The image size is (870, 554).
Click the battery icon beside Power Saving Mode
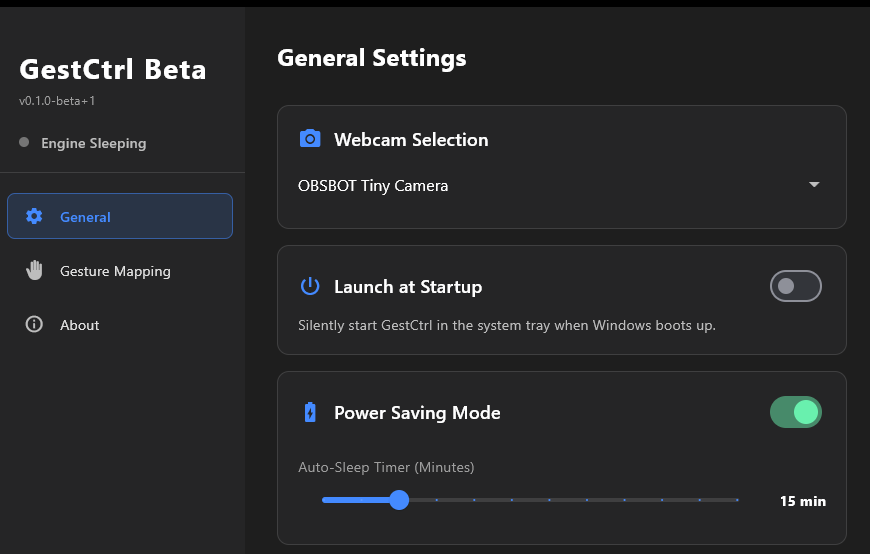[x=310, y=412]
